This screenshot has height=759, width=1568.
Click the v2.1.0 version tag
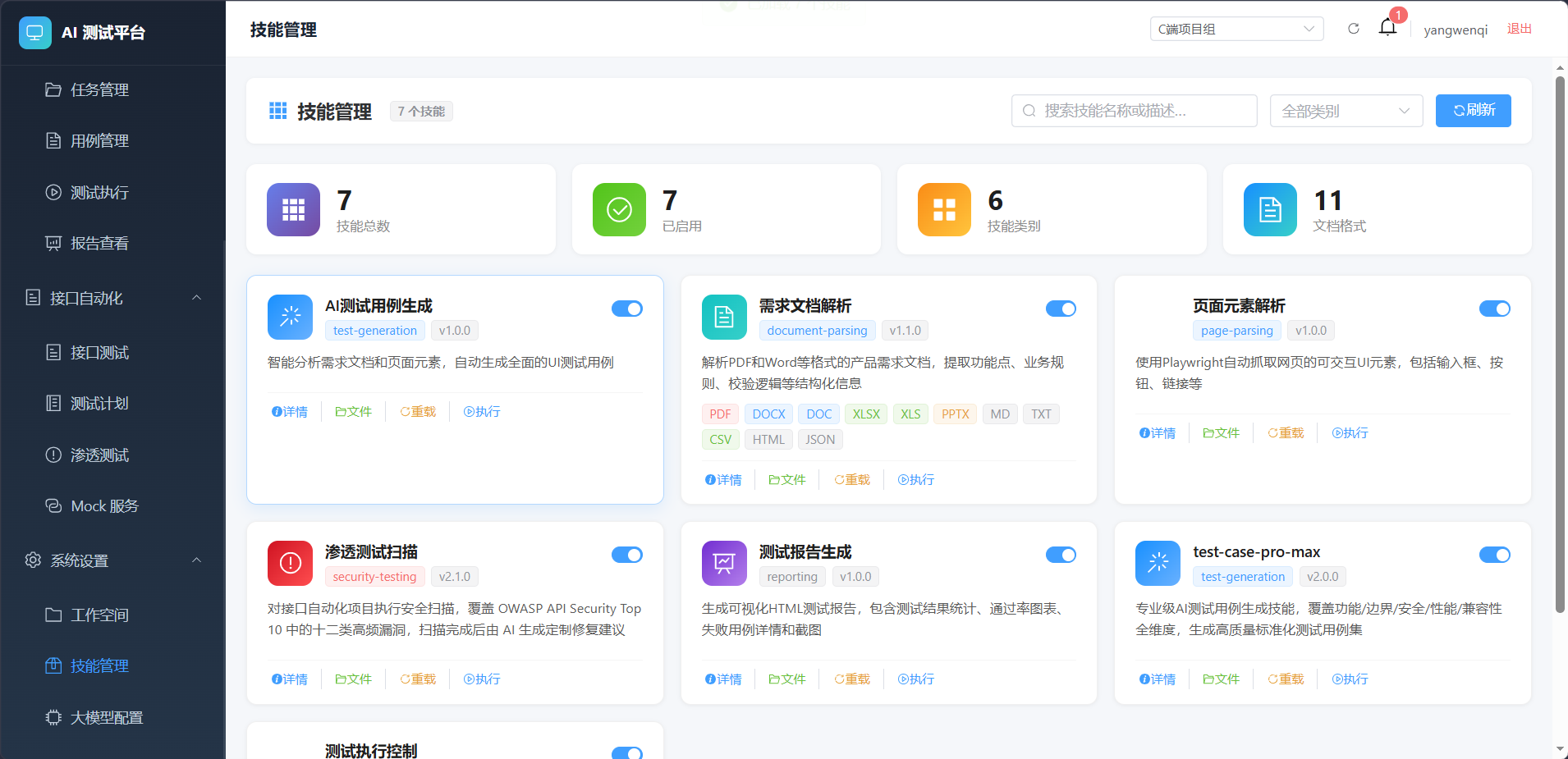455,577
